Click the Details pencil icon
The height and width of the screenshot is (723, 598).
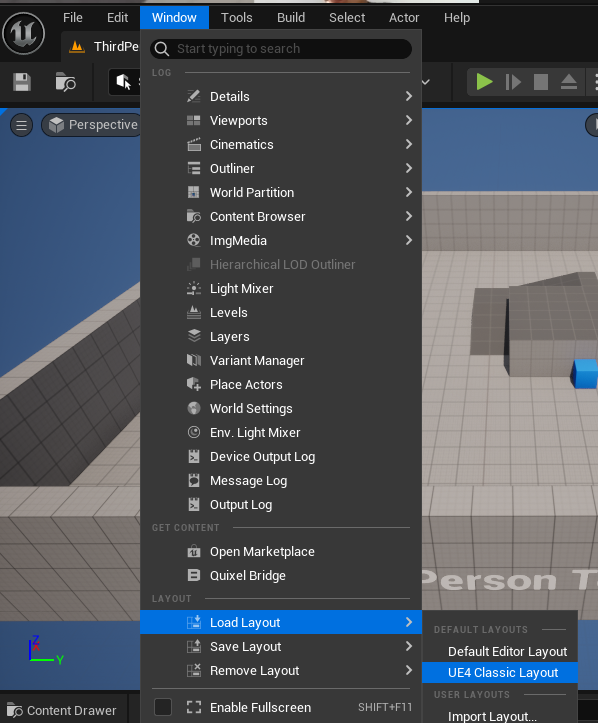pyautogui.click(x=194, y=96)
